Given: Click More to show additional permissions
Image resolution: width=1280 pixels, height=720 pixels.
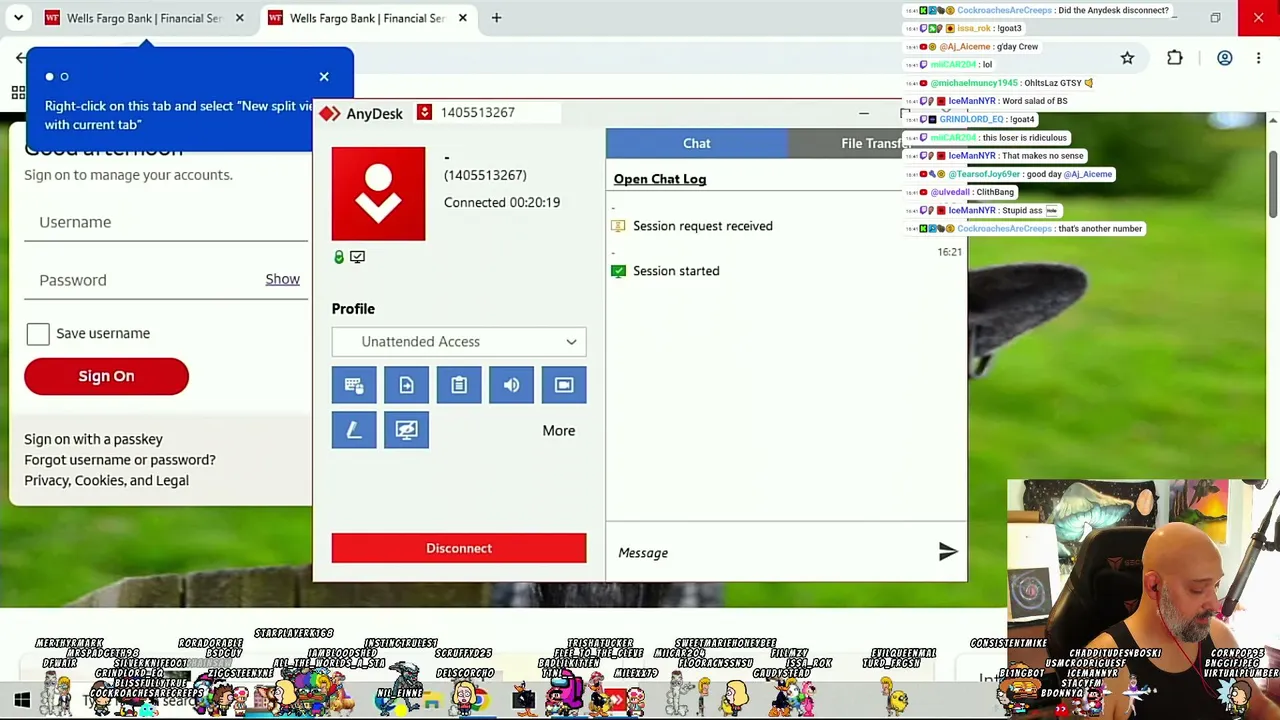Looking at the screenshot, I should [x=559, y=431].
